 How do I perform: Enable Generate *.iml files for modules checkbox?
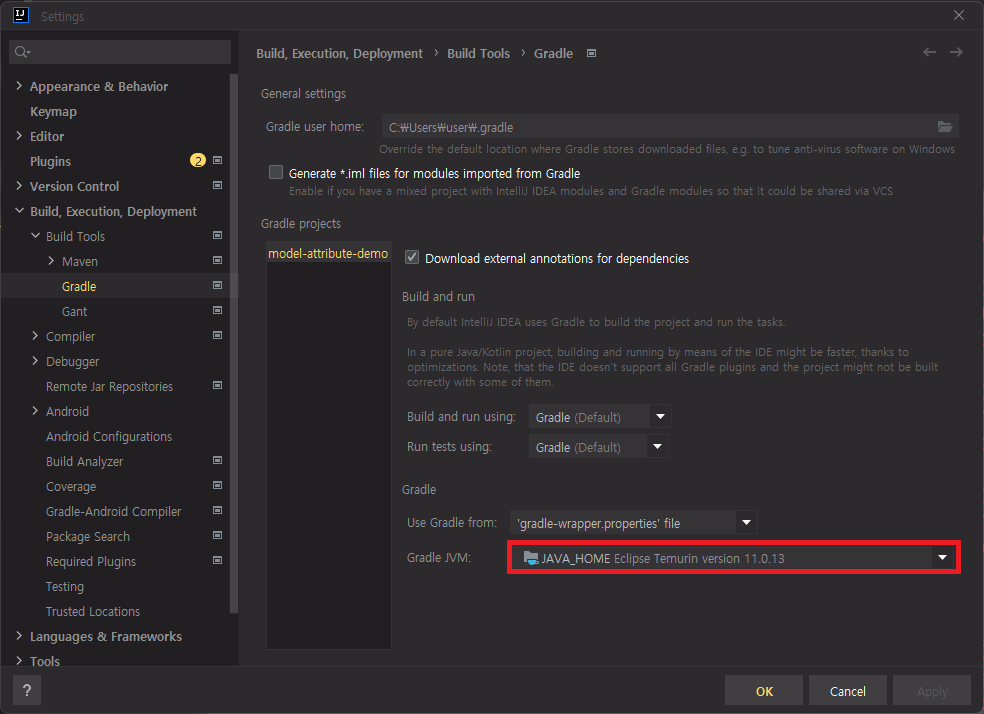(275, 173)
